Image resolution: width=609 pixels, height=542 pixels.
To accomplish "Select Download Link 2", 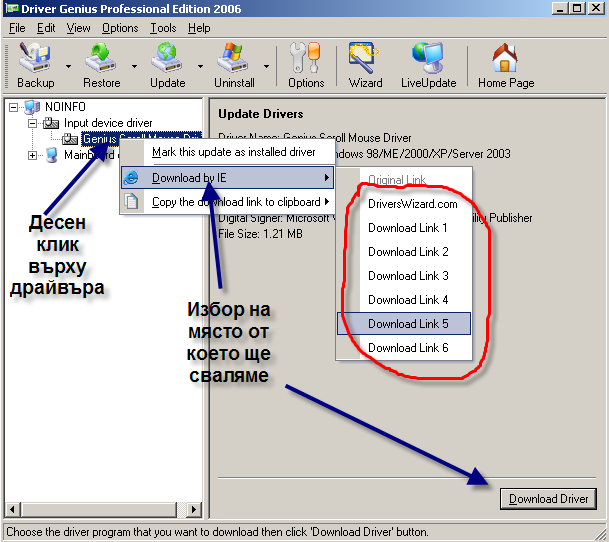I will [404, 252].
